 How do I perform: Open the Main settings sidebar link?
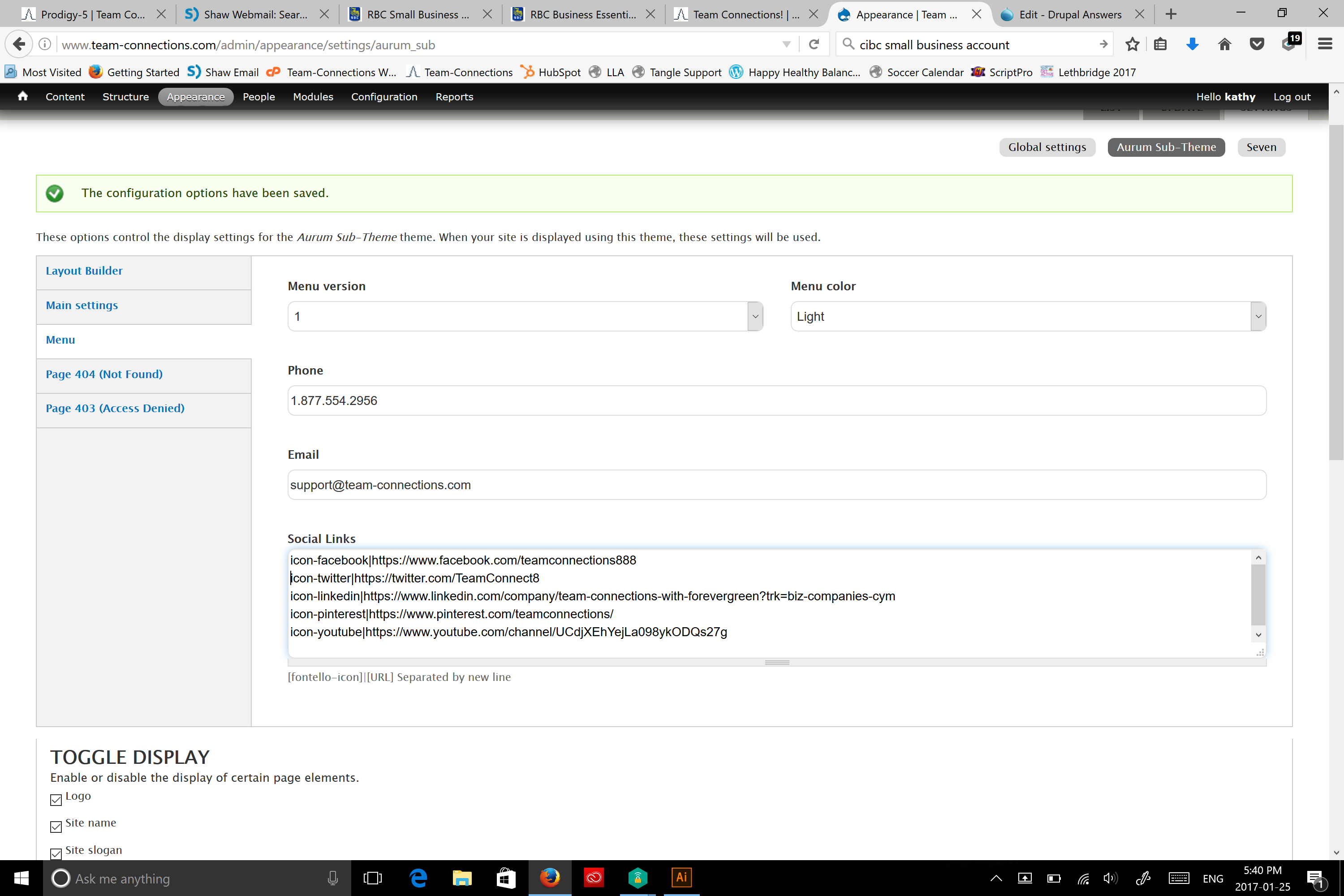[82, 305]
